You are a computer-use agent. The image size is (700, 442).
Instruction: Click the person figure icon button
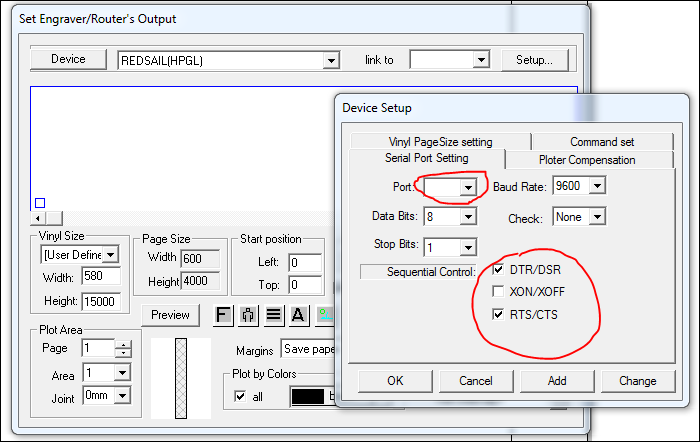(x=248, y=315)
